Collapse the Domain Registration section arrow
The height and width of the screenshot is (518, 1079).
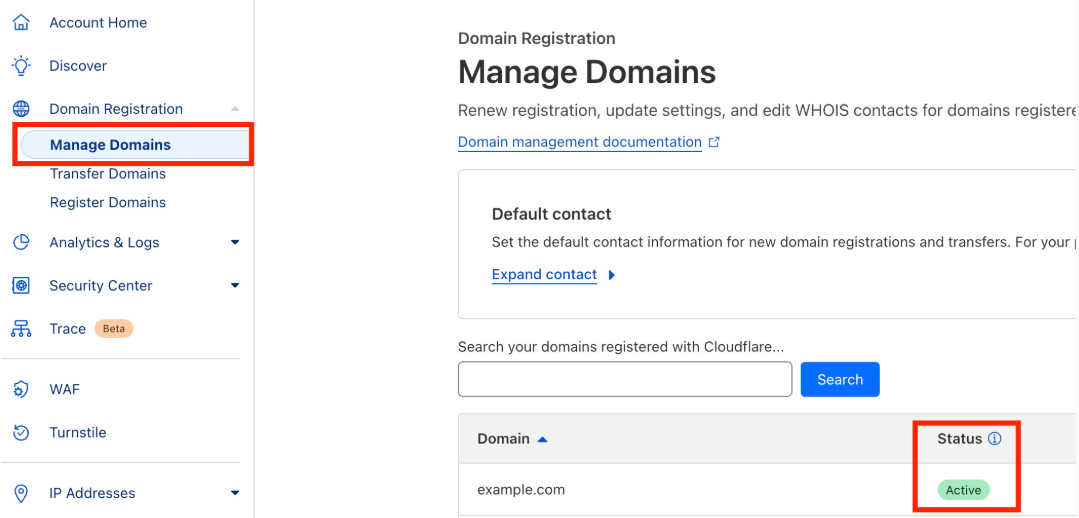coord(235,109)
